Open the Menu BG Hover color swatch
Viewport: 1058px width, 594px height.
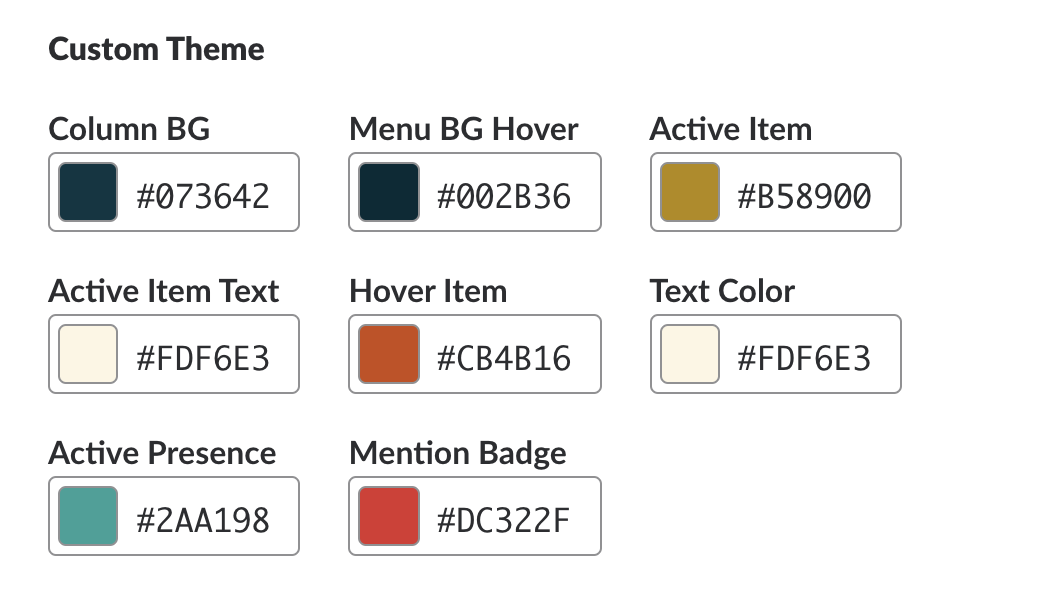click(389, 192)
